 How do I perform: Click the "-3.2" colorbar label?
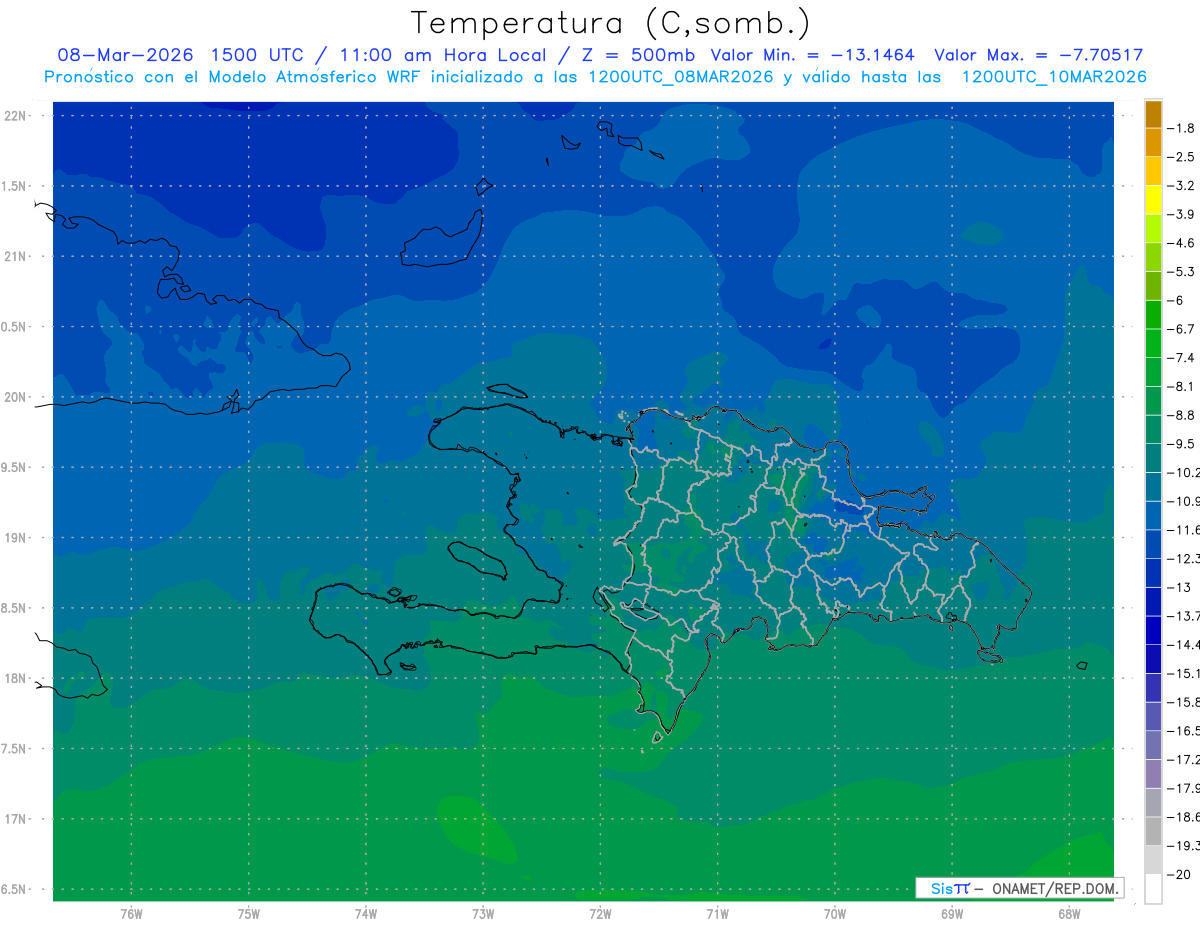point(1182,186)
